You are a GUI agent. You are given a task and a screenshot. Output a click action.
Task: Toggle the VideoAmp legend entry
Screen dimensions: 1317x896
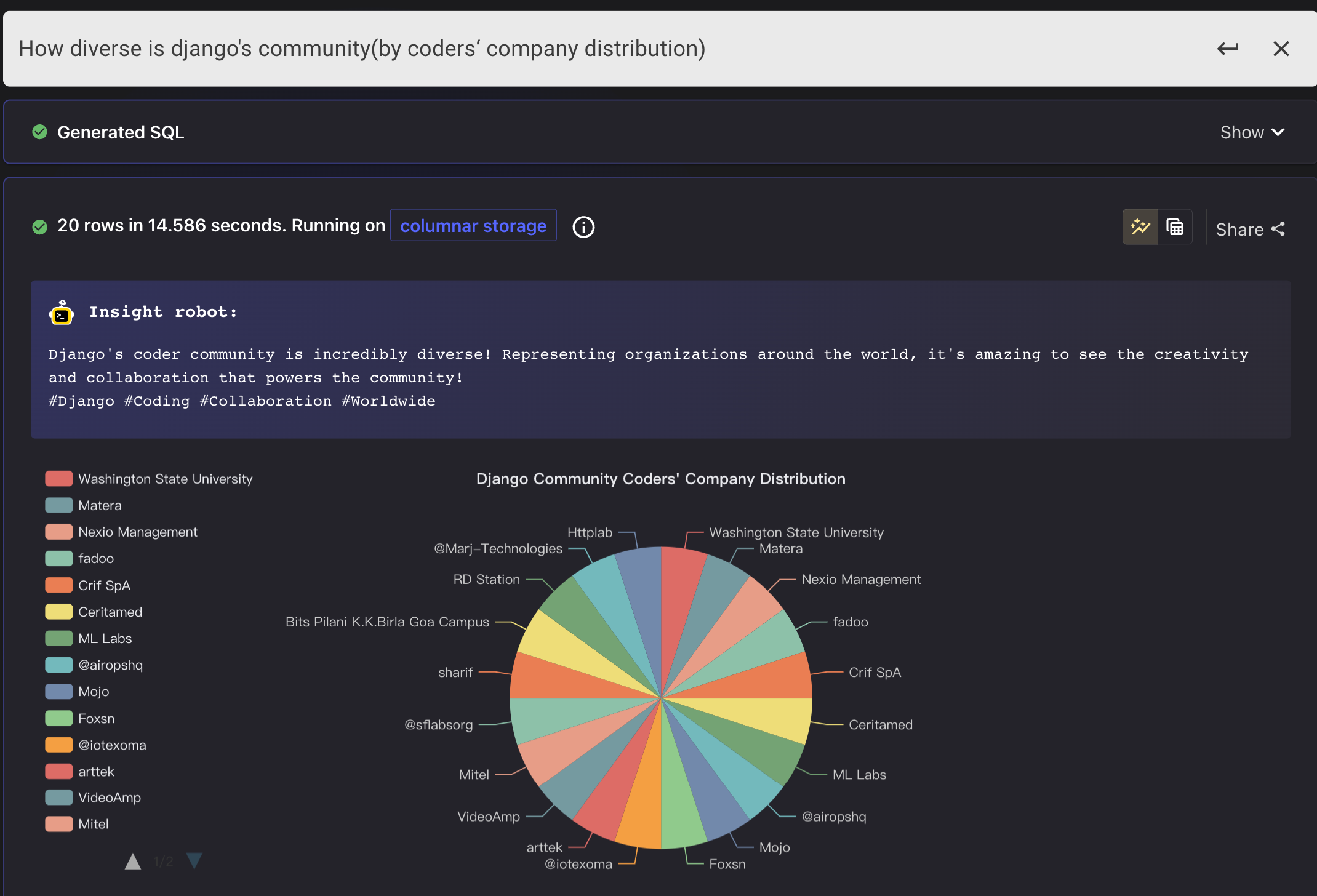(93, 798)
